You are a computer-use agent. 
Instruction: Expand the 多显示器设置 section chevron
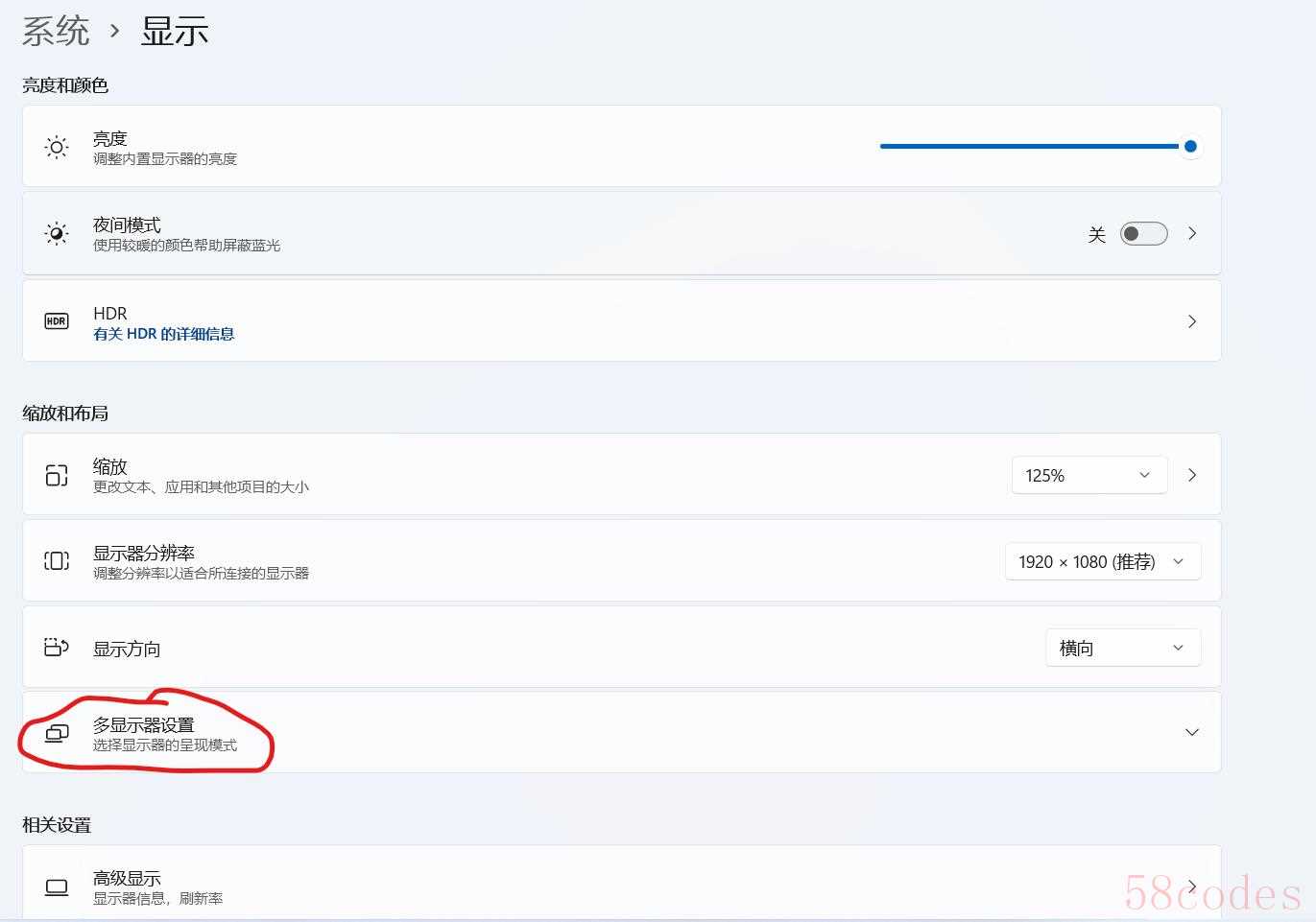click(1191, 732)
